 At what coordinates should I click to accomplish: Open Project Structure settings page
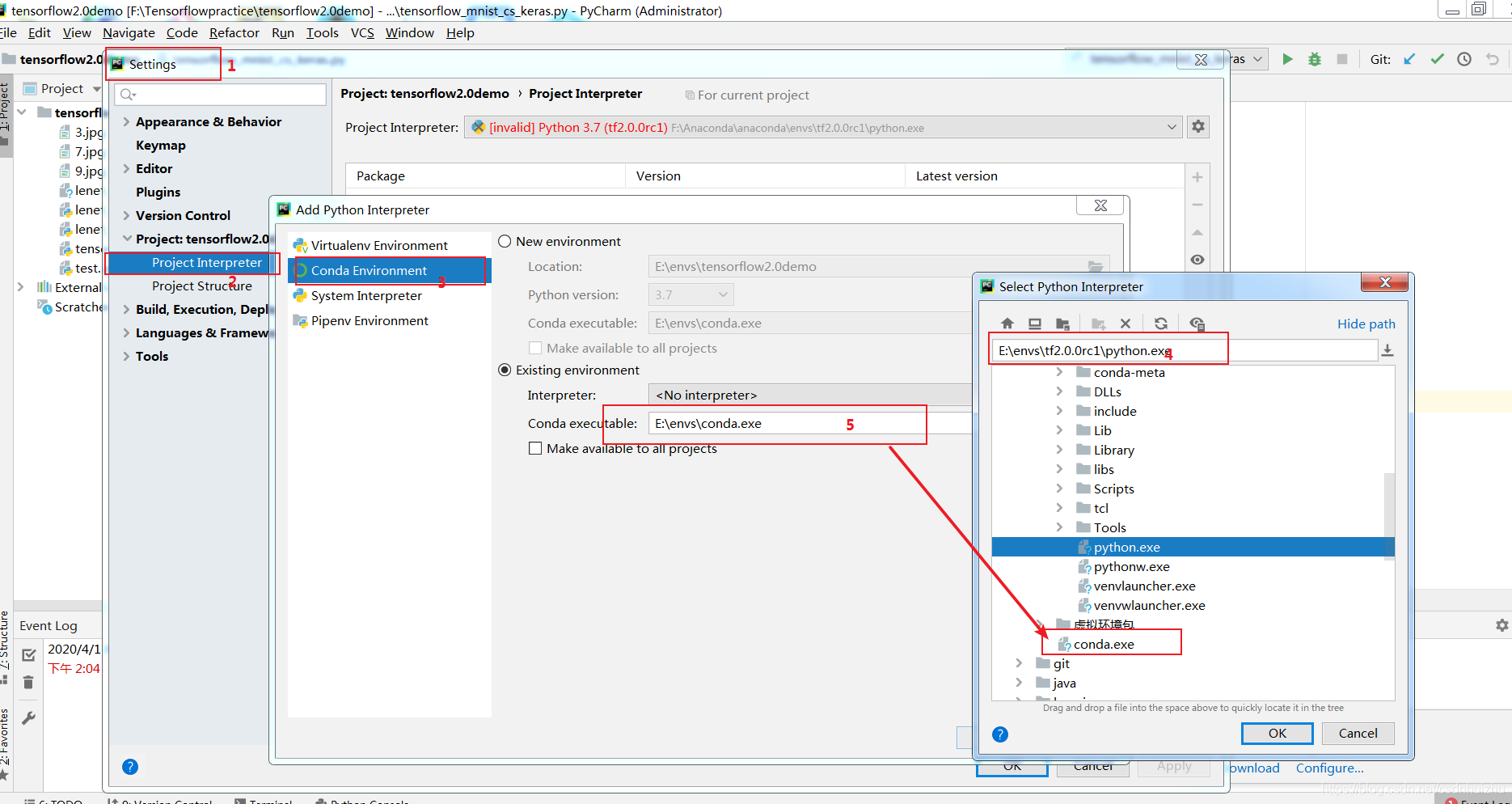pos(201,286)
